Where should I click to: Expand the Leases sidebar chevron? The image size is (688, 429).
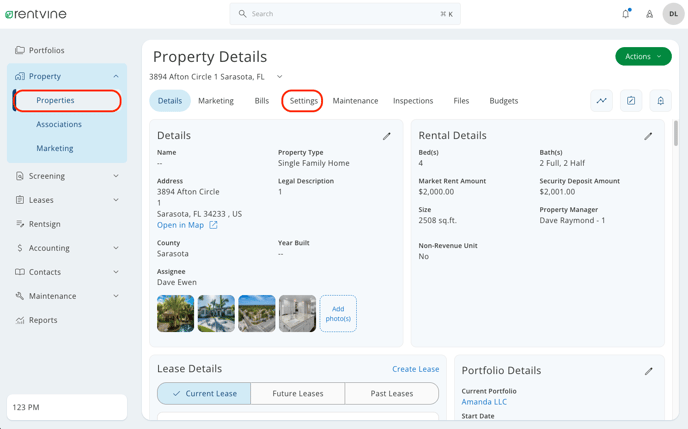tap(116, 200)
